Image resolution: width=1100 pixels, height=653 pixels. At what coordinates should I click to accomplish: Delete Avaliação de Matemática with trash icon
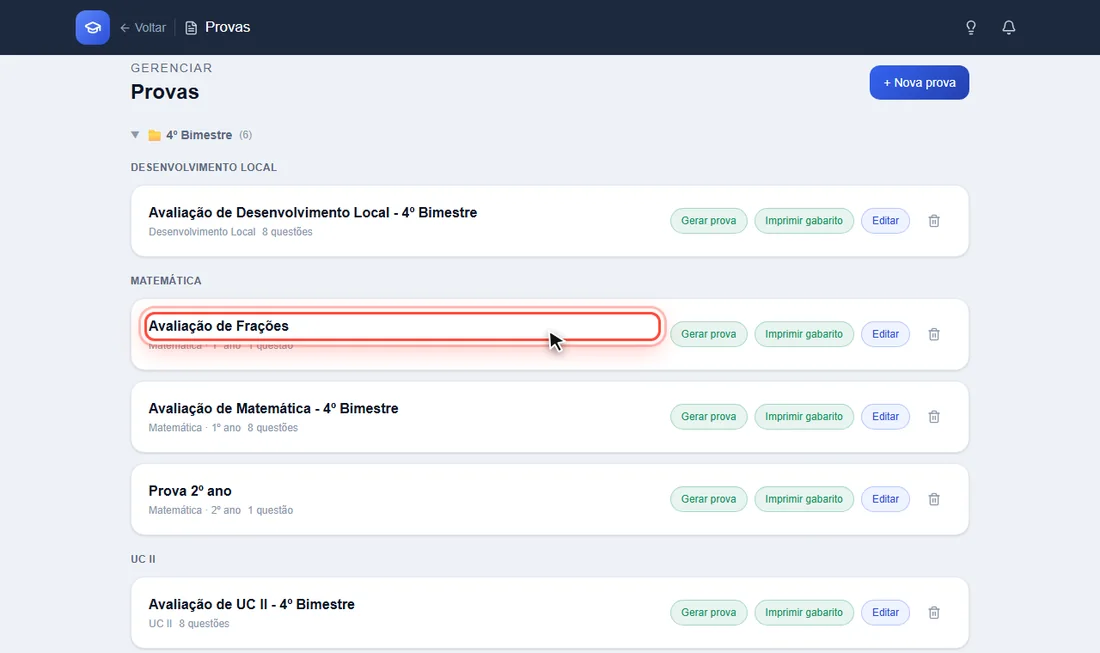934,417
